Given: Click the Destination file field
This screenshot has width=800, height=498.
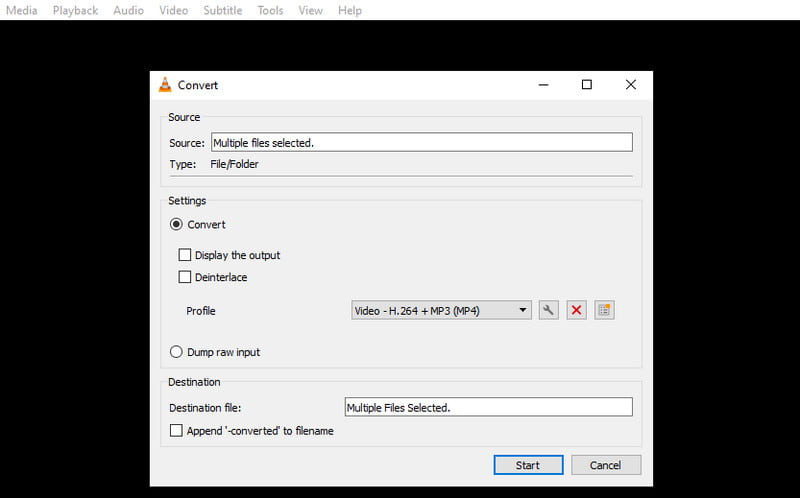Looking at the screenshot, I should (x=489, y=407).
